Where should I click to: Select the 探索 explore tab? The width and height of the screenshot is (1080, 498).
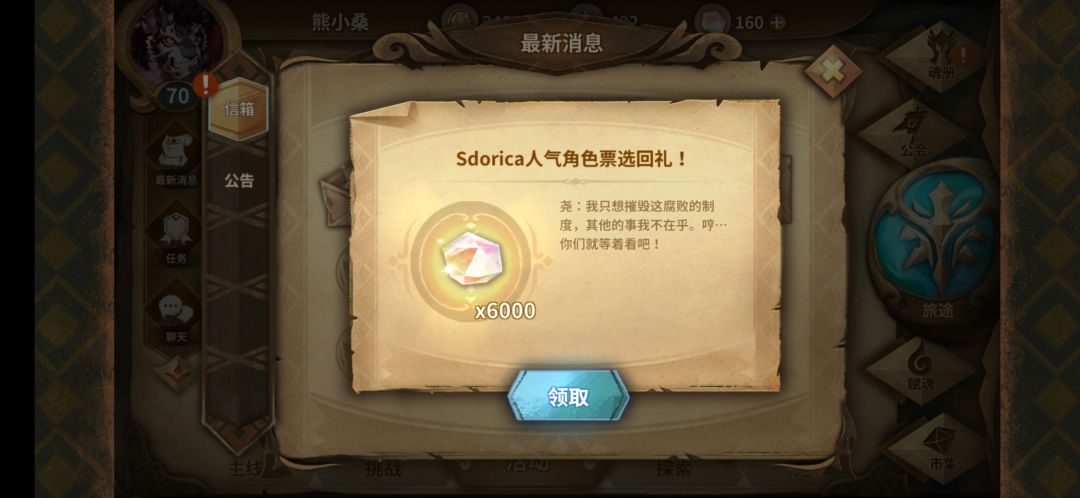(x=674, y=469)
